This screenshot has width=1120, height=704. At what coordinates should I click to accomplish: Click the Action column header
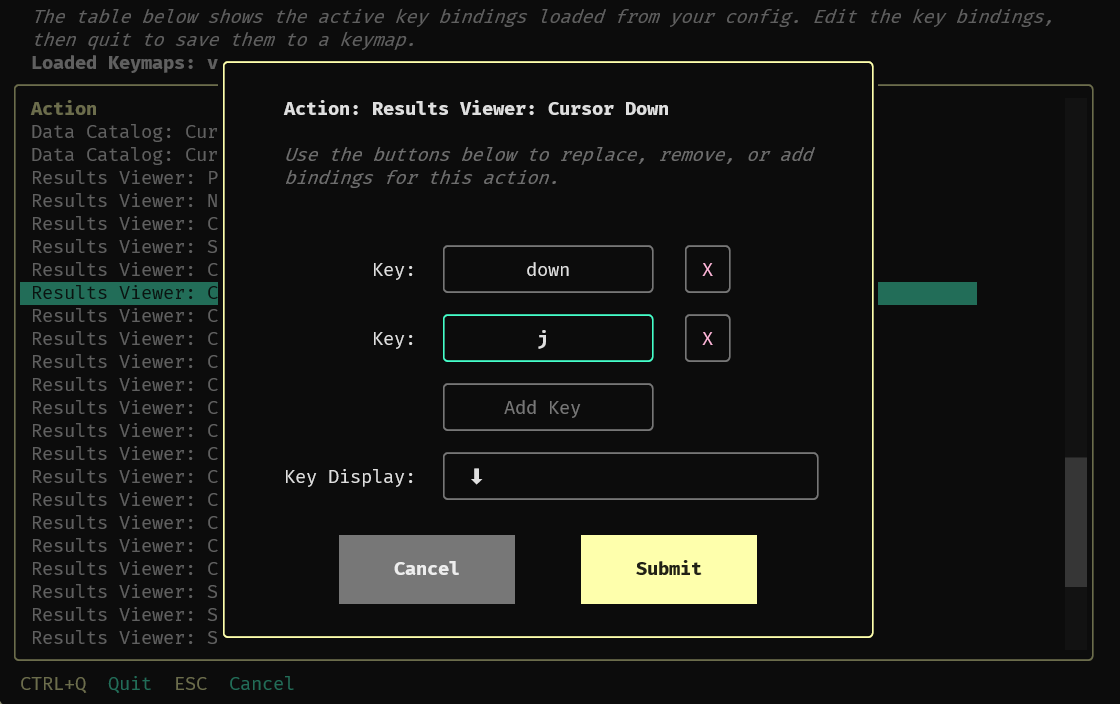pyautogui.click(x=63, y=108)
